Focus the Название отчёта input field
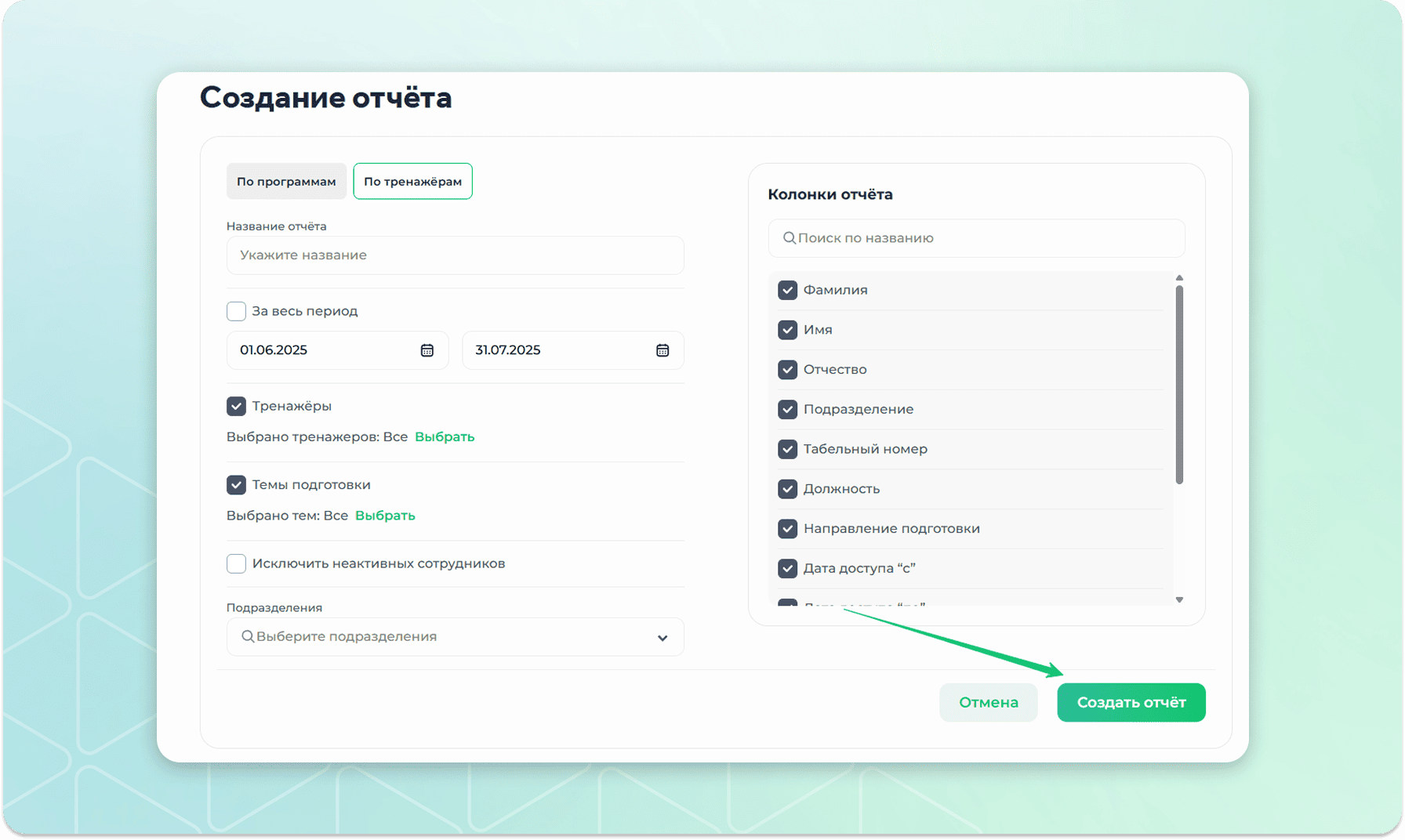 pyautogui.click(x=455, y=255)
